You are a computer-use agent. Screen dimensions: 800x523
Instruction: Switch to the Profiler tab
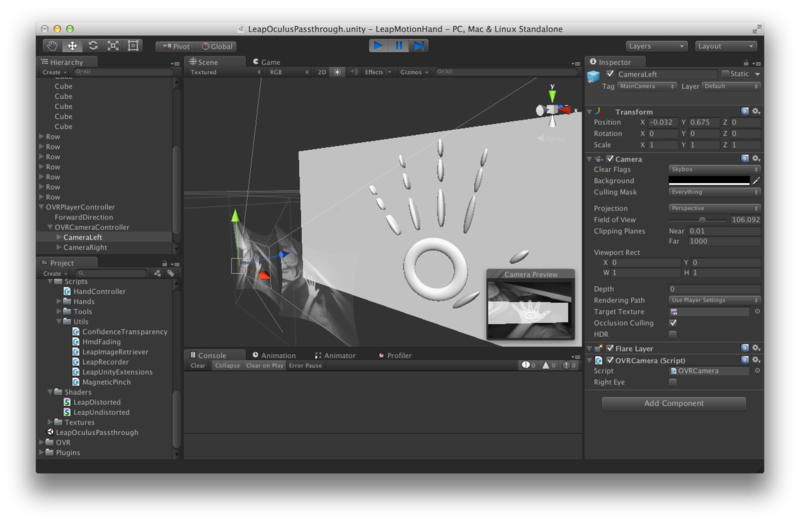(395, 355)
